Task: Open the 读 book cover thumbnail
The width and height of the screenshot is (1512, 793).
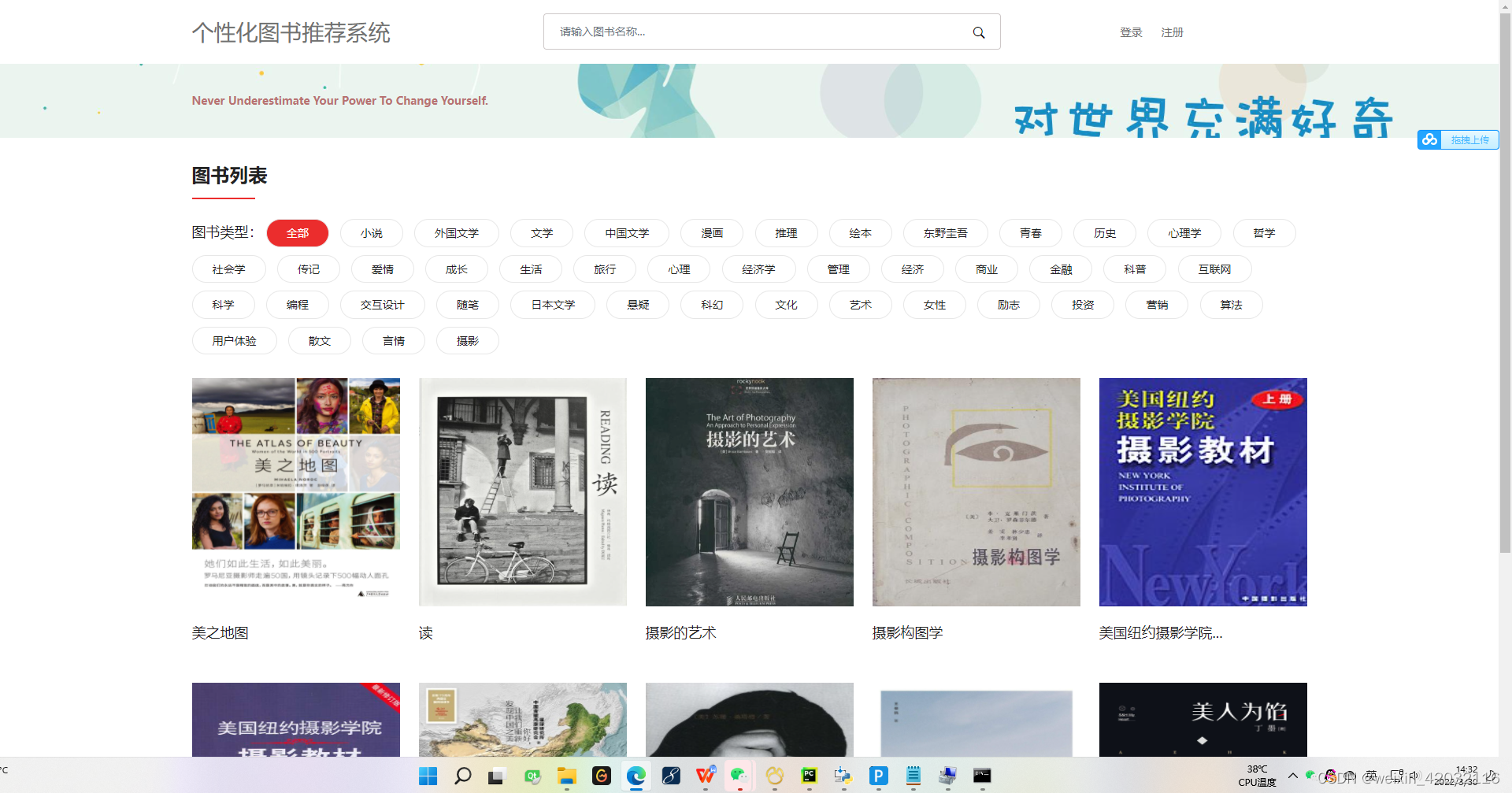Action: [523, 491]
